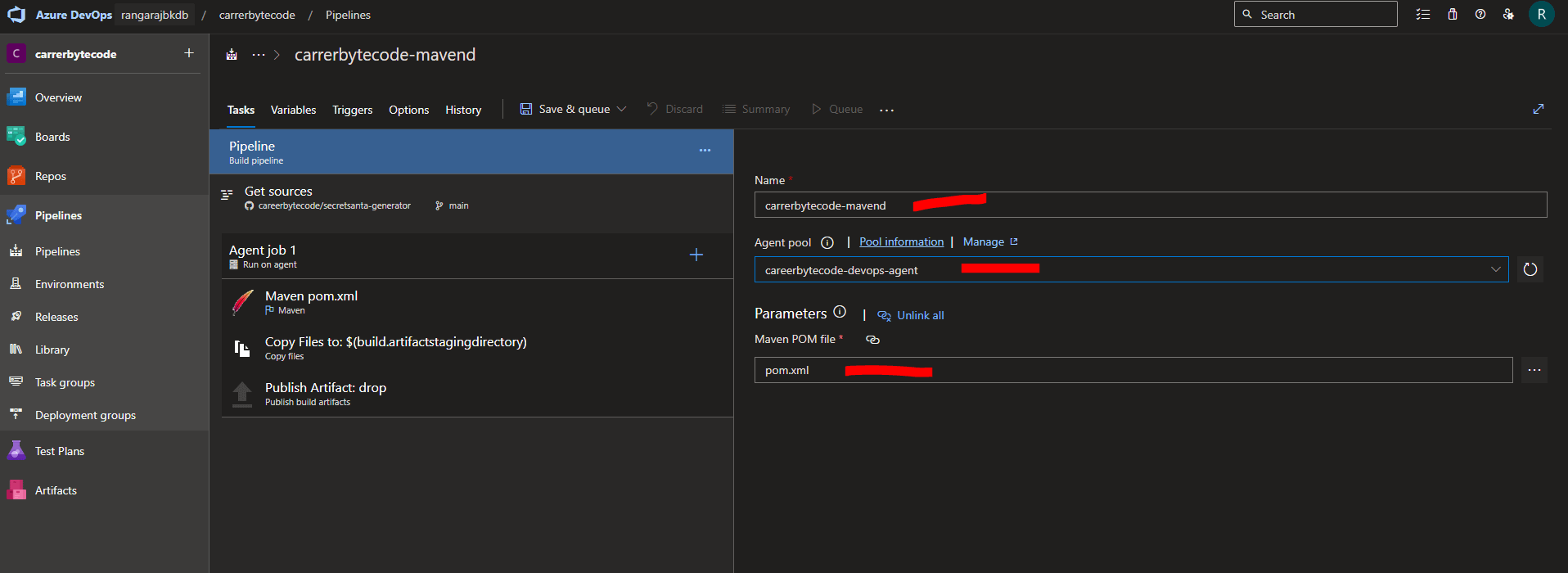Click the plus icon next to carrerbytecode project
Viewport: 1568px width, 573px height.
coord(189,53)
